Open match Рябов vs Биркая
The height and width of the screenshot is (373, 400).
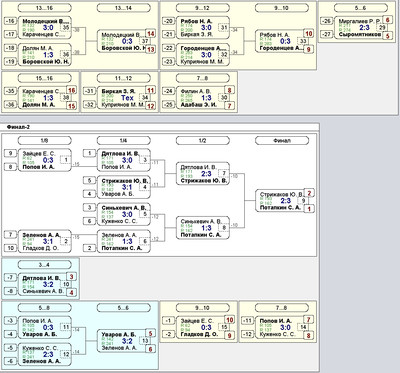(x=203, y=28)
